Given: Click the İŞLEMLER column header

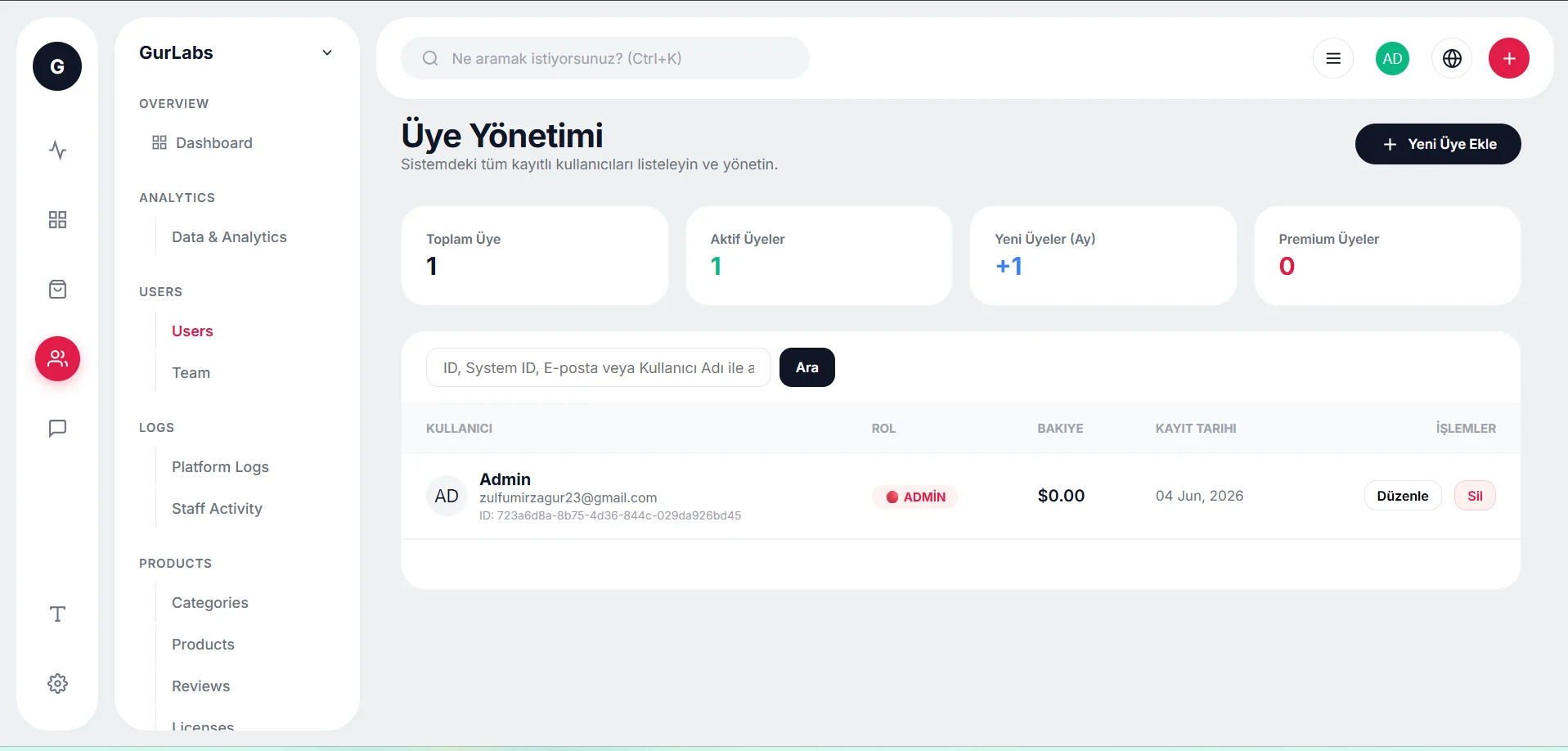Looking at the screenshot, I should [1466, 429].
